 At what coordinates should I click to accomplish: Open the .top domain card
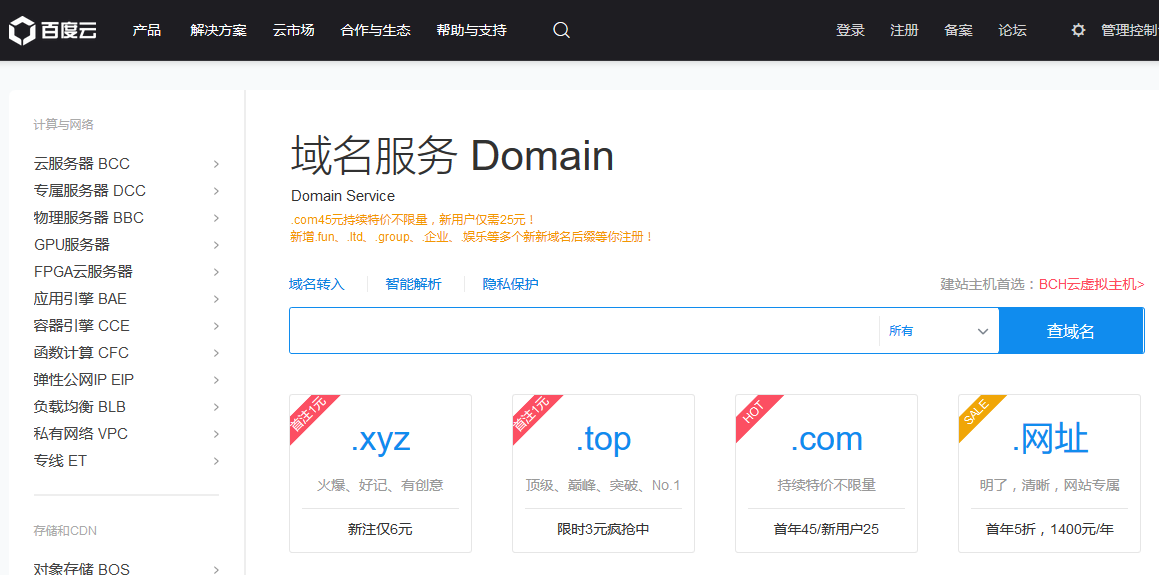point(604,474)
